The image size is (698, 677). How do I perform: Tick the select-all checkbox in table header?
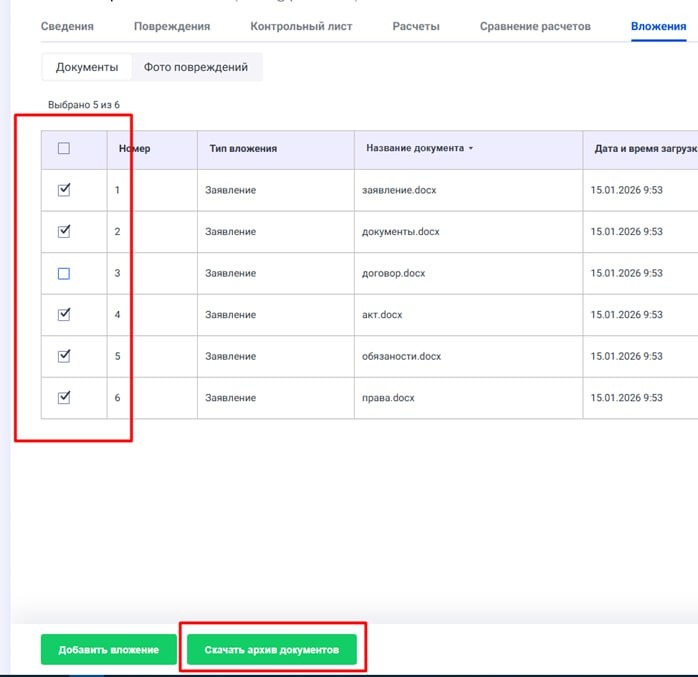[x=64, y=149]
